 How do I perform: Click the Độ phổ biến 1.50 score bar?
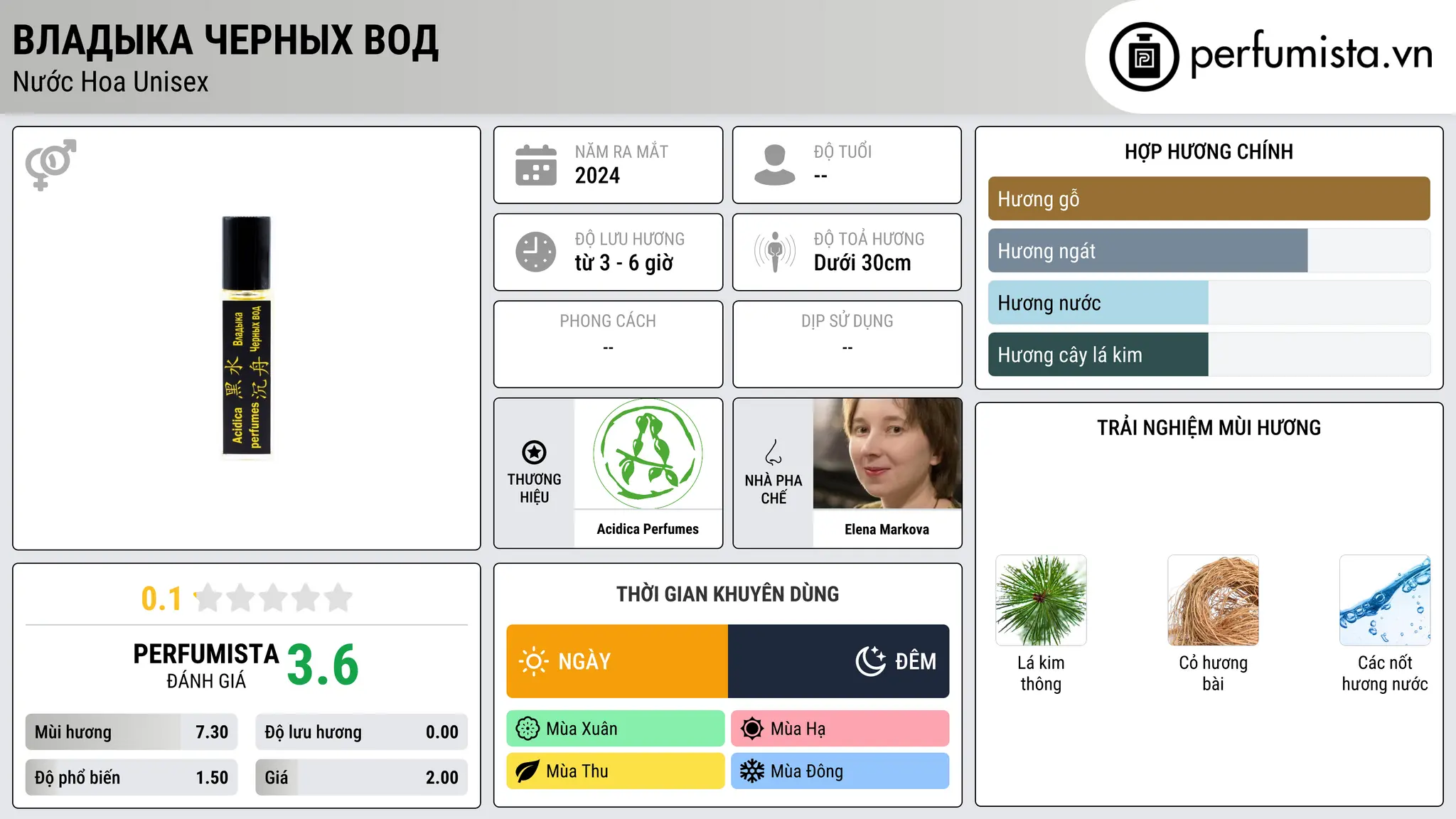(x=132, y=778)
